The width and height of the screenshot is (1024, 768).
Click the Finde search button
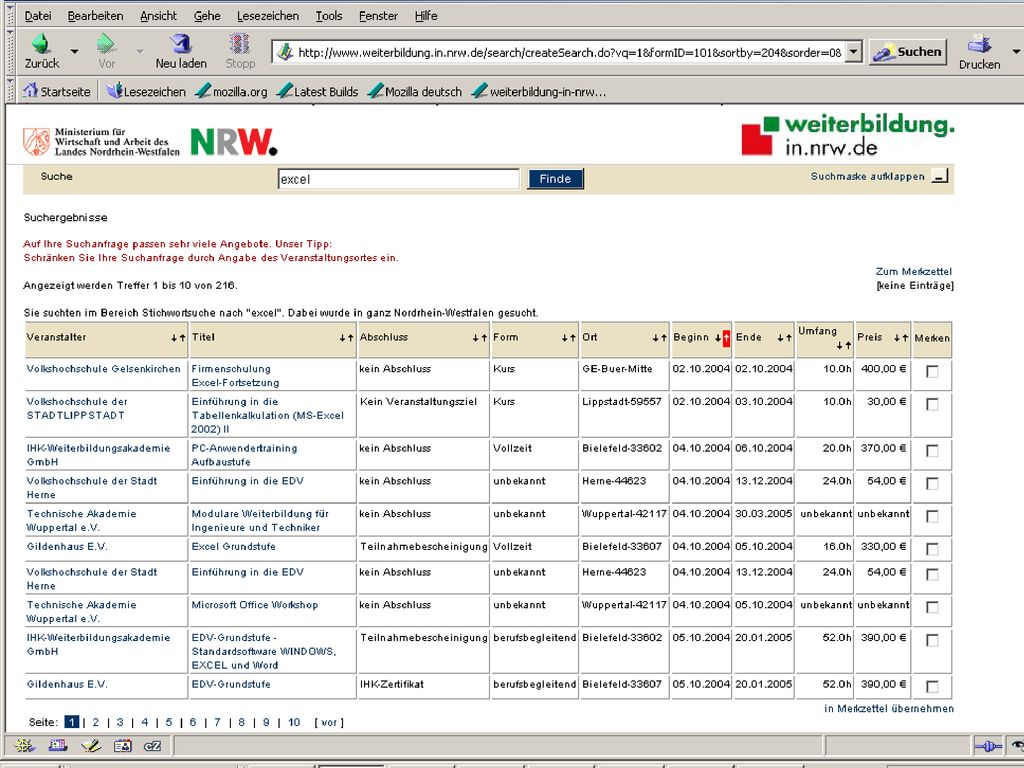pyautogui.click(x=555, y=179)
